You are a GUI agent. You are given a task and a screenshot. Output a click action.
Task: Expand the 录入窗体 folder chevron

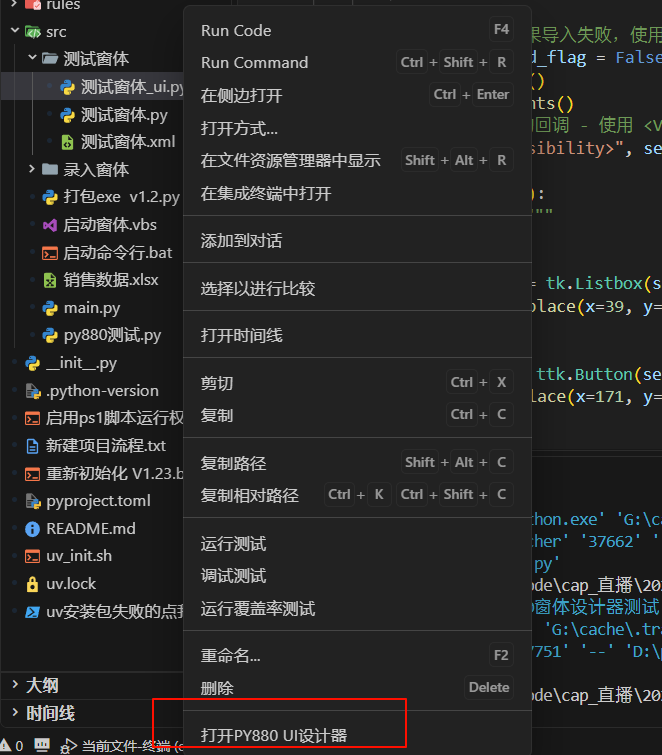point(32,169)
